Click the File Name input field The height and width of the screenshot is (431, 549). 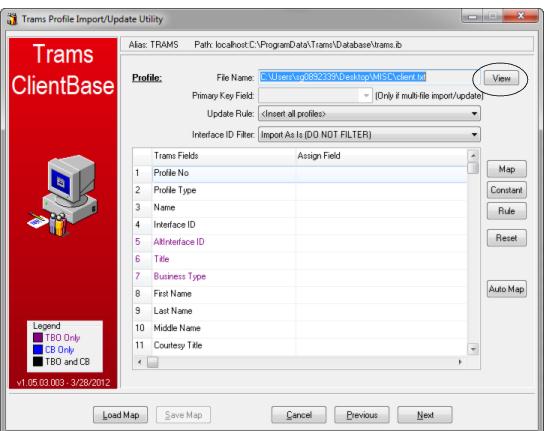[369, 77]
